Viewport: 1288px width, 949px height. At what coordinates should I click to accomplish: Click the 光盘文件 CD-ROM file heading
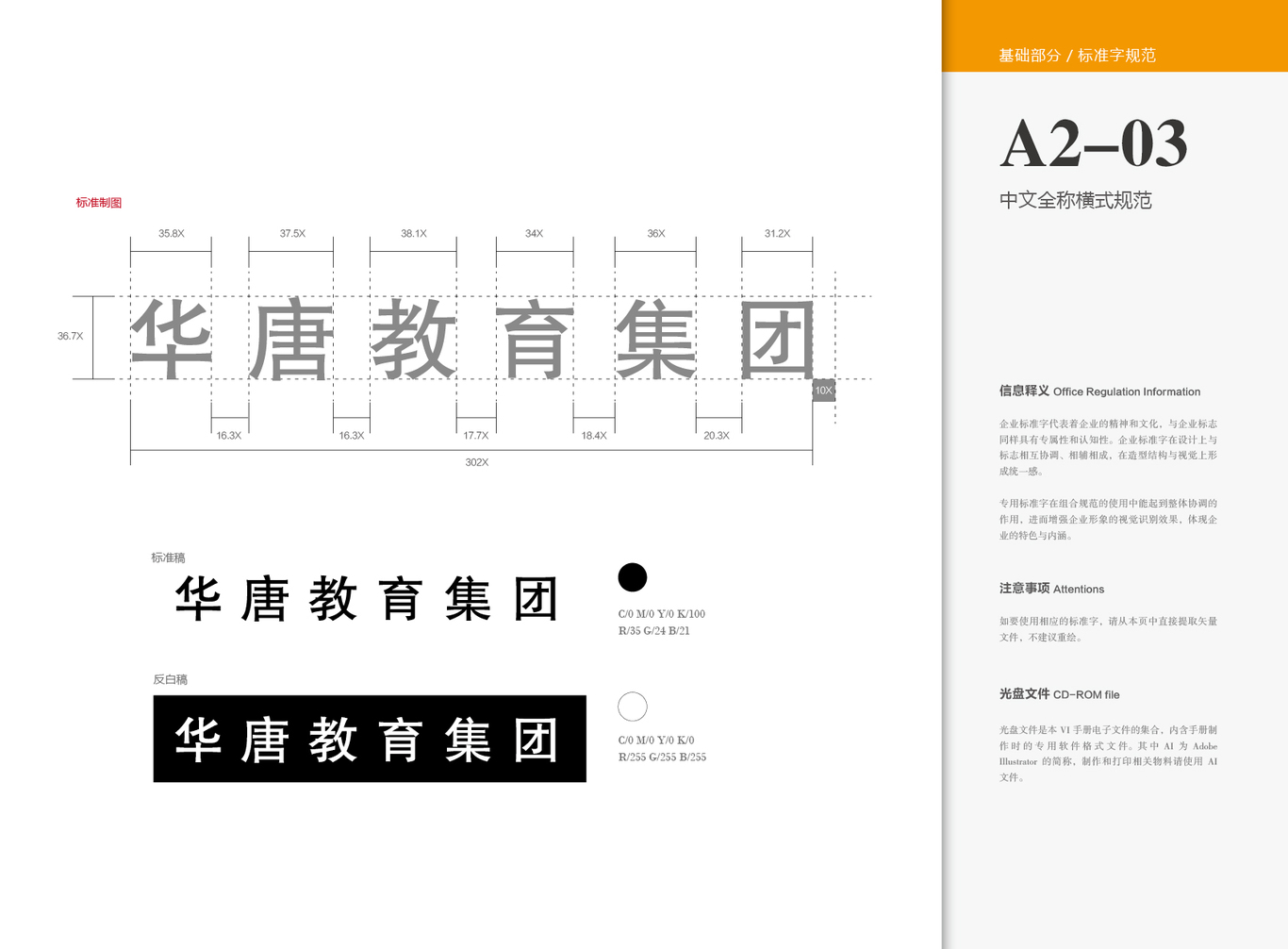[1060, 694]
